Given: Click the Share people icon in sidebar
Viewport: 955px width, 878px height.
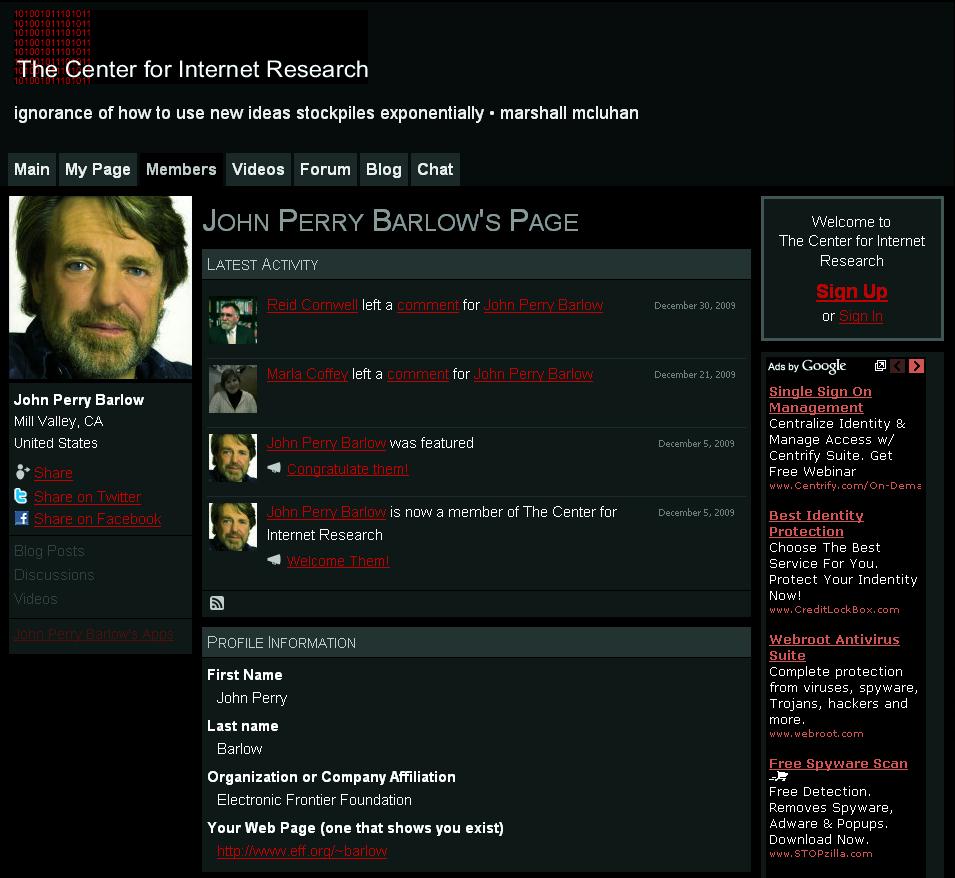Looking at the screenshot, I should pos(22,473).
